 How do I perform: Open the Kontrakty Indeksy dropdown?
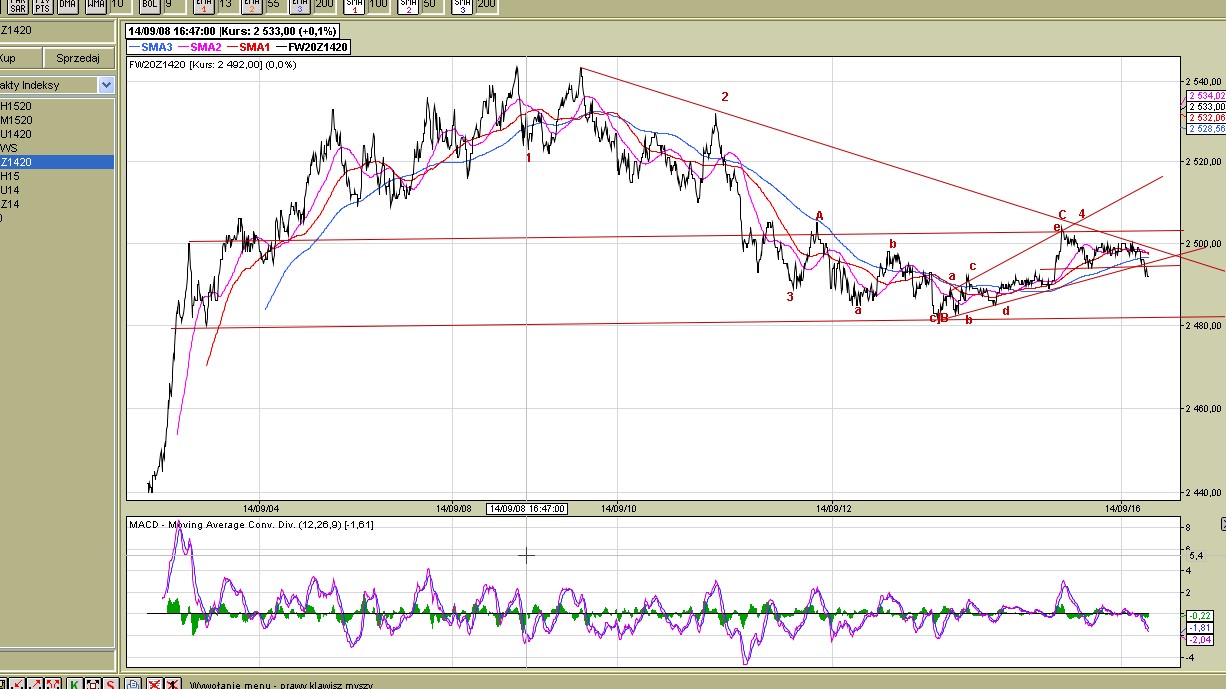click(106, 85)
